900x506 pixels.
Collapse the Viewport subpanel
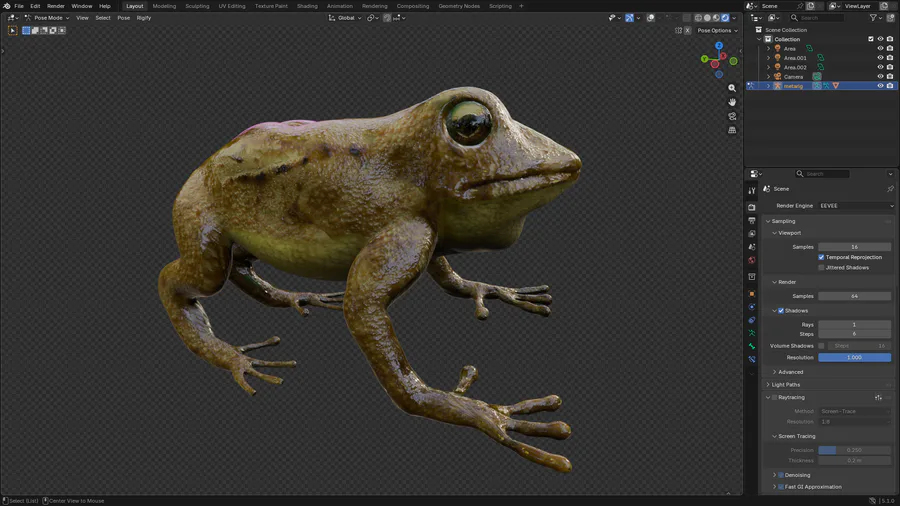(x=789, y=233)
